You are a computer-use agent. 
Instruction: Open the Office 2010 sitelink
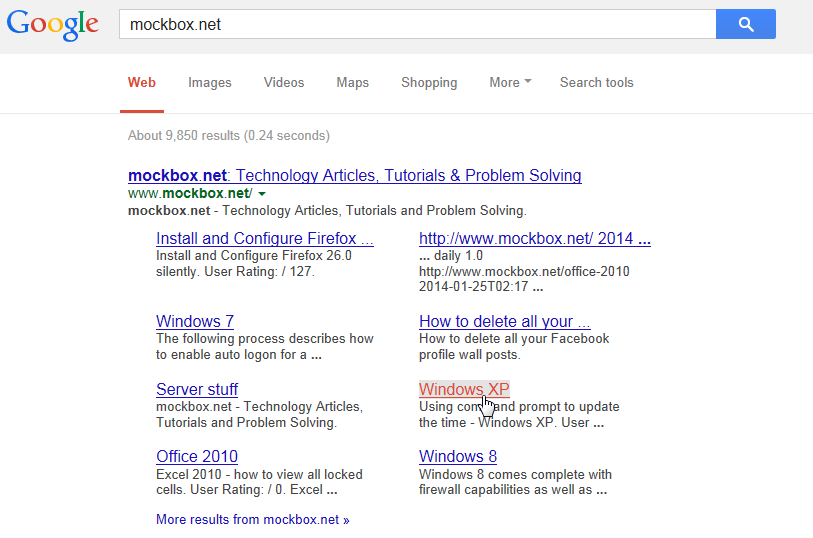pyautogui.click(x=197, y=457)
